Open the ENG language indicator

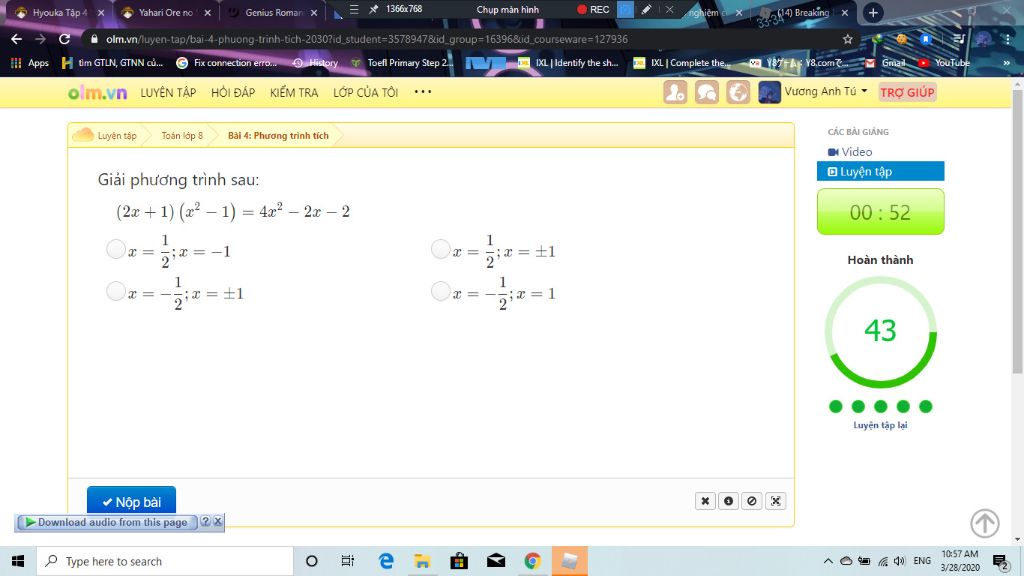pos(922,561)
